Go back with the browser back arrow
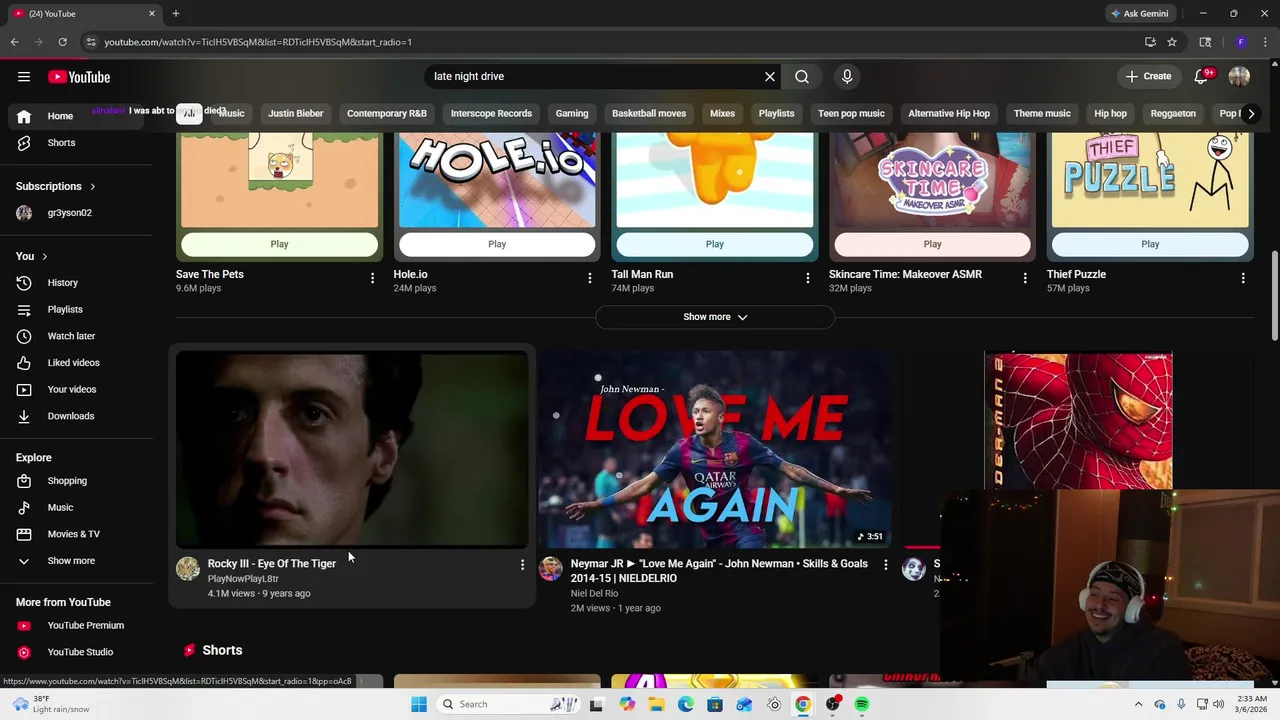 tap(14, 42)
